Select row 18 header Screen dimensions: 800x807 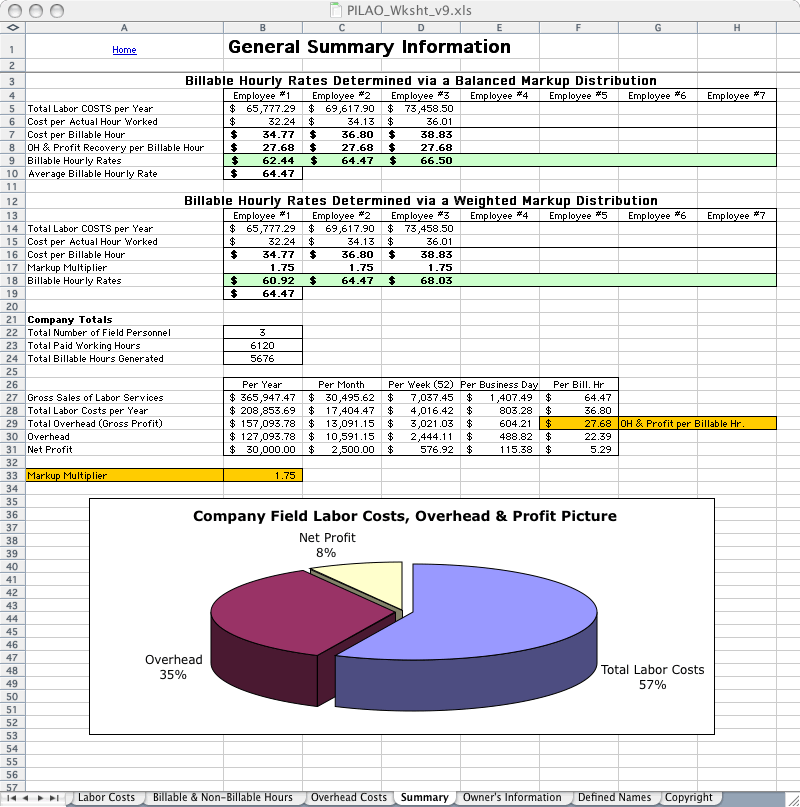pyautogui.click(x=12, y=280)
